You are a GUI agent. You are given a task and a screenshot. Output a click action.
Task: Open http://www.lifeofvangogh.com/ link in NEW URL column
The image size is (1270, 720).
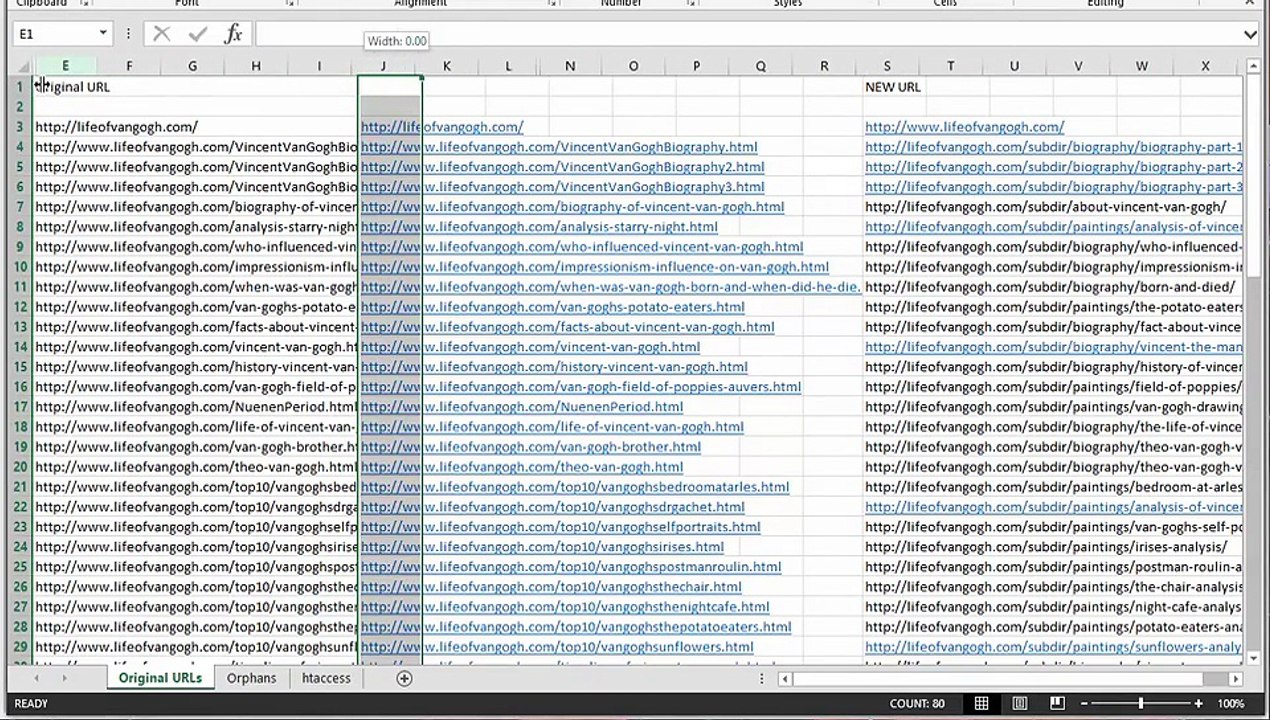click(964, 127)
